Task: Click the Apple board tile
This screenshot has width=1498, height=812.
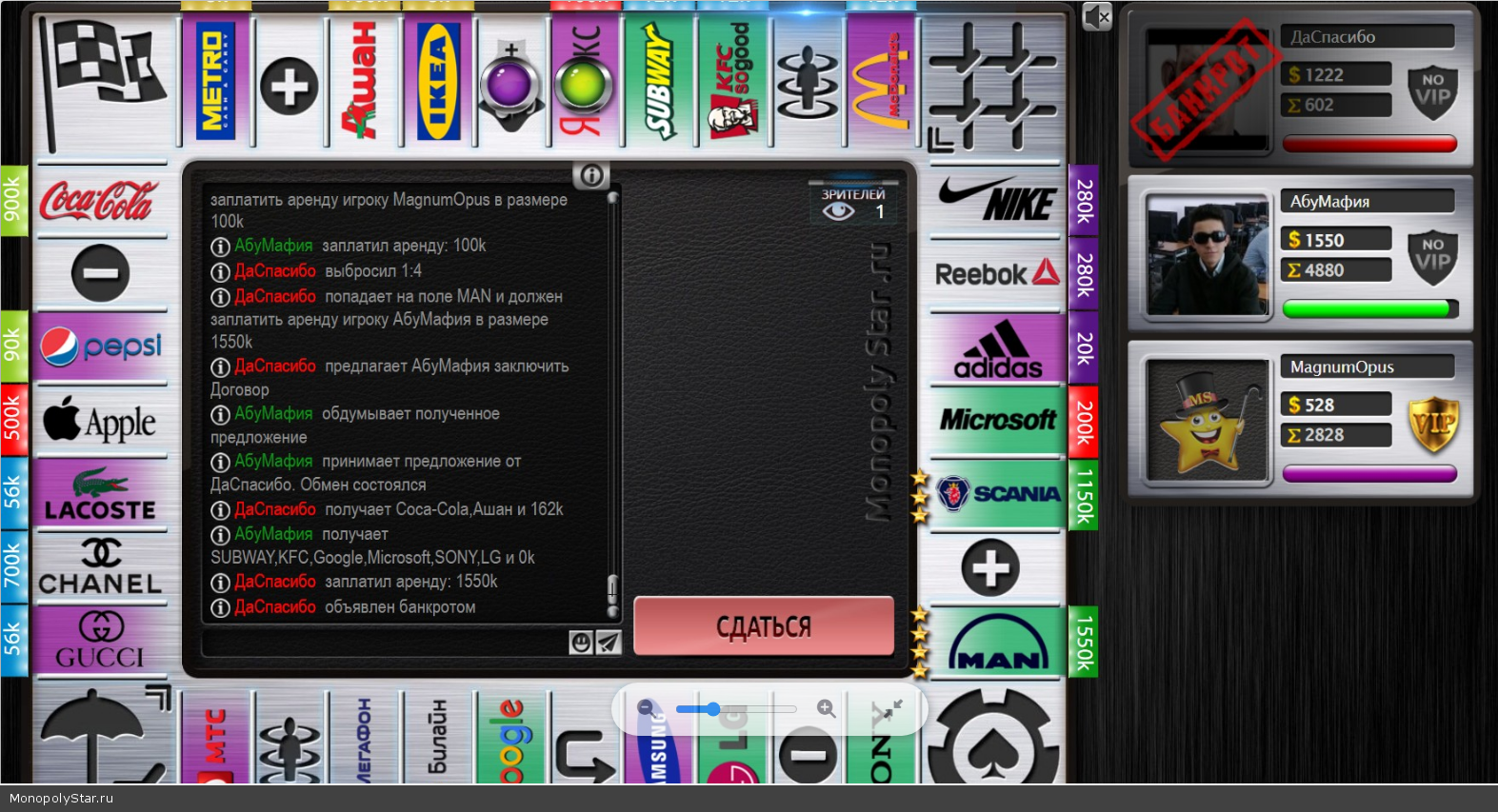Action: pos(100,421)
